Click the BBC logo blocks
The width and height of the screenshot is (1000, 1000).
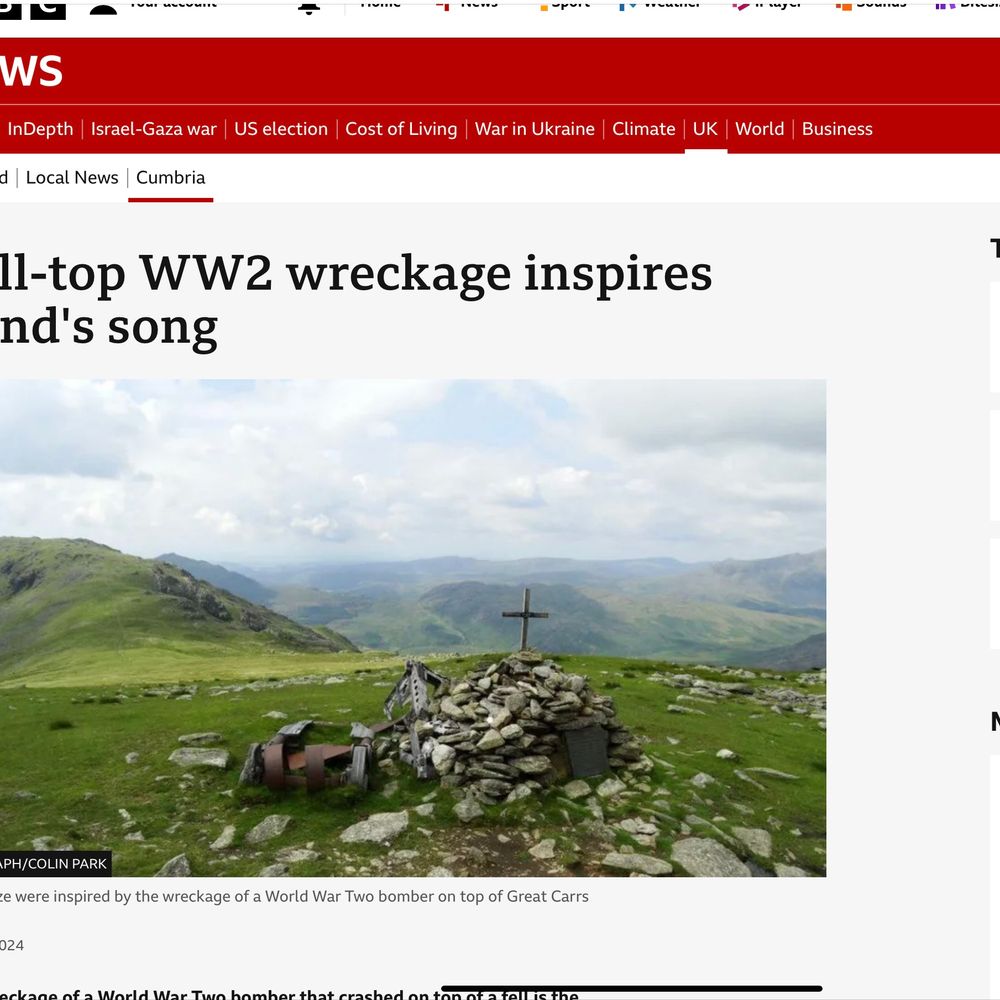point(33,9)
